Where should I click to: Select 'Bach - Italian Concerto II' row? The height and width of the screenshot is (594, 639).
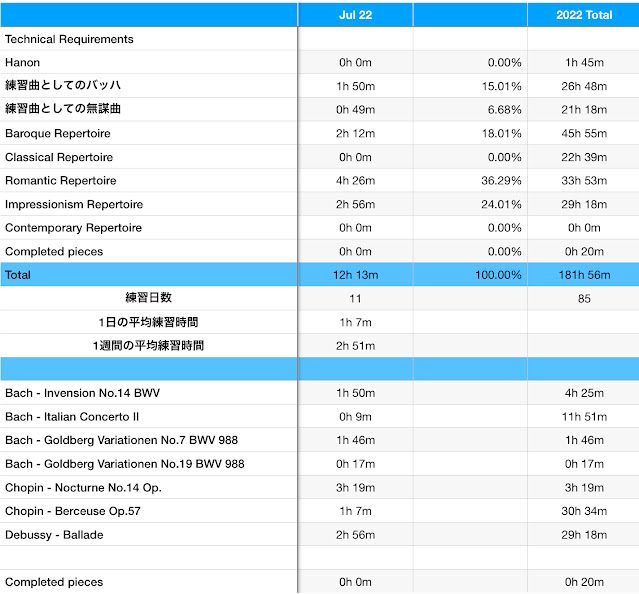point(72,417)
